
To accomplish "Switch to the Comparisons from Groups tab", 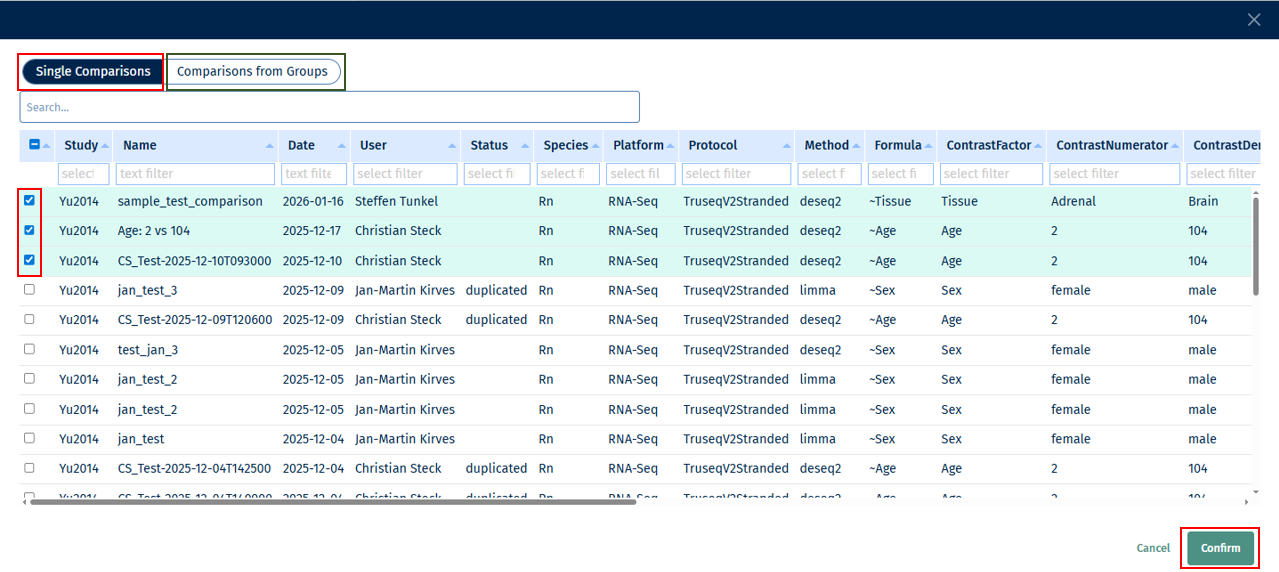I will [252, 72].
